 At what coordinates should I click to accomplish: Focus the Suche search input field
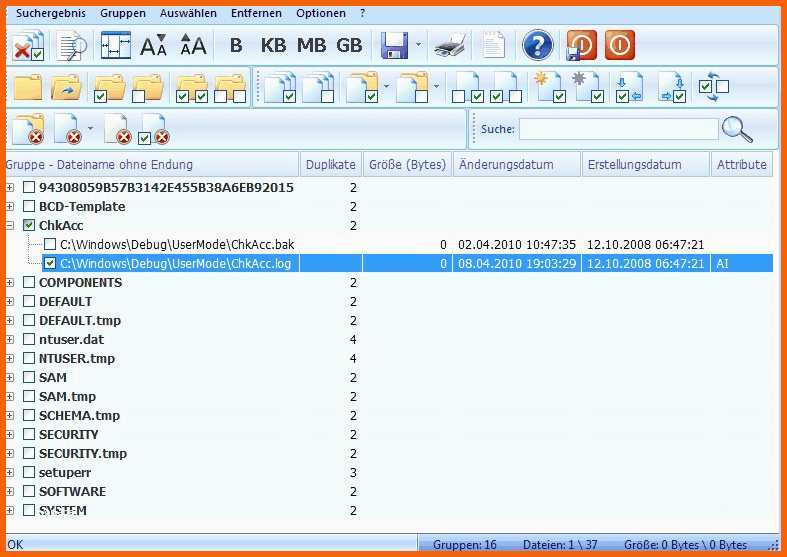pos(618,129)
